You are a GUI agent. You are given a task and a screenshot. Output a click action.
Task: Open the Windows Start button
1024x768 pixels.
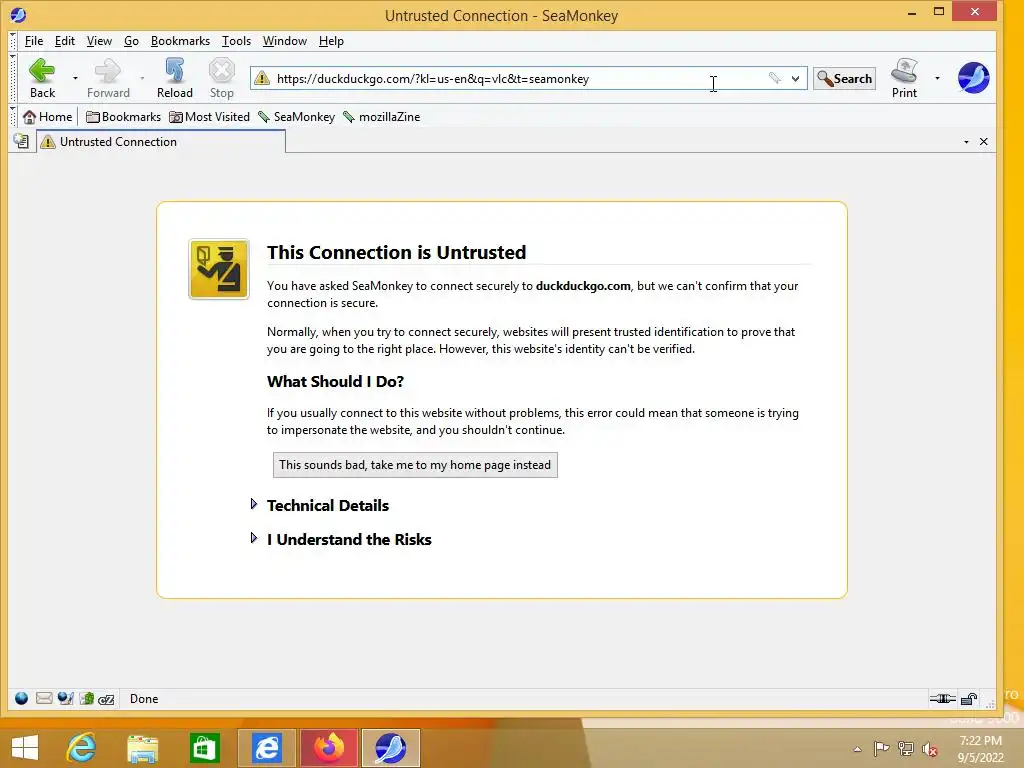coord(25,748)
